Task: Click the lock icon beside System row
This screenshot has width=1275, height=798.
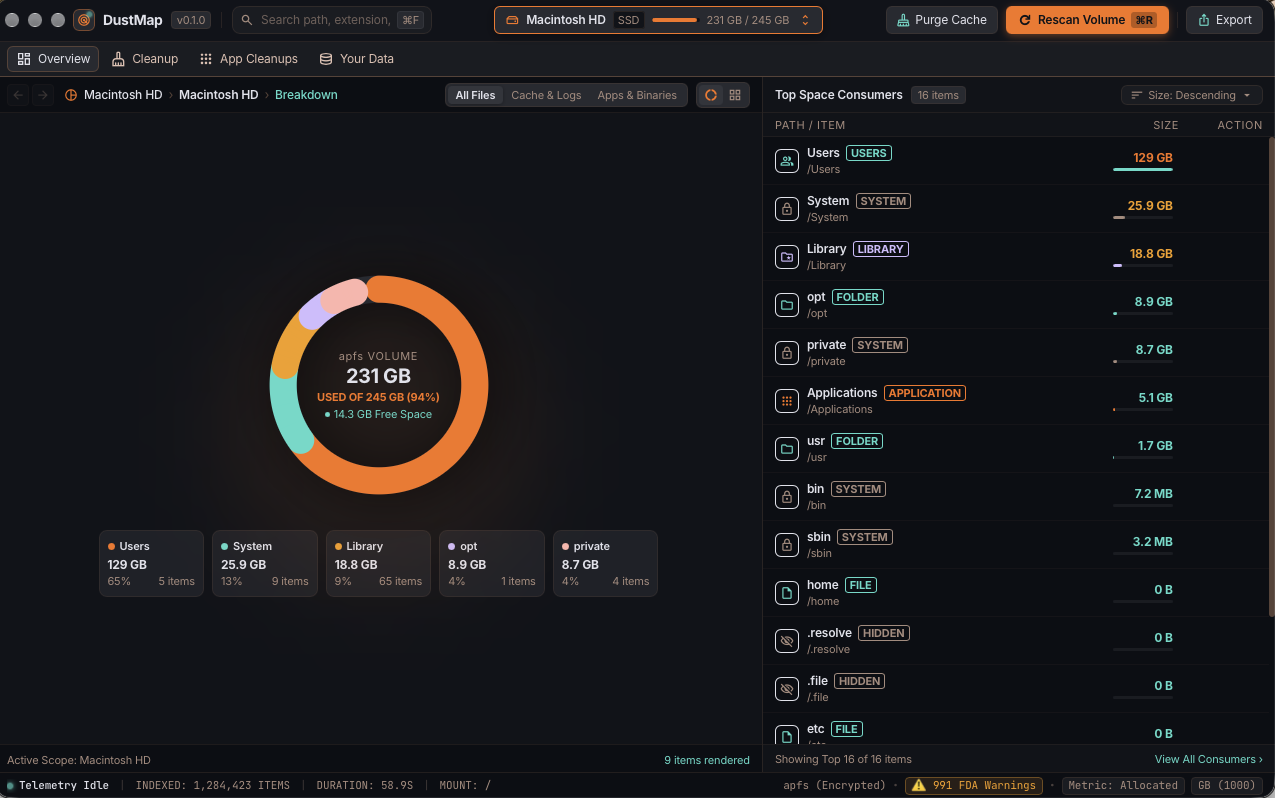Action: (x=787, y=209)
